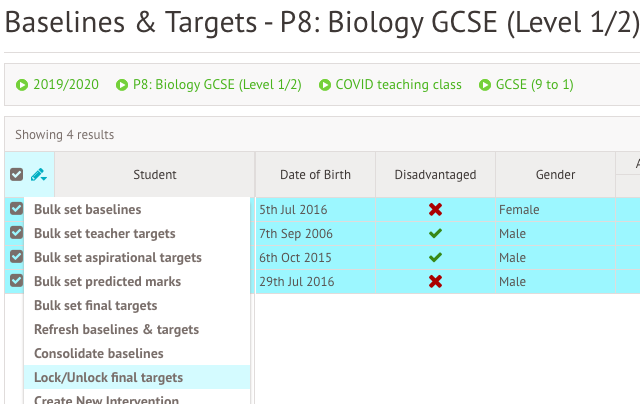This screenshot has width=640, height=404.
Task: Uncheck the first student row checkbox
Action: click(x=16, y=209)
